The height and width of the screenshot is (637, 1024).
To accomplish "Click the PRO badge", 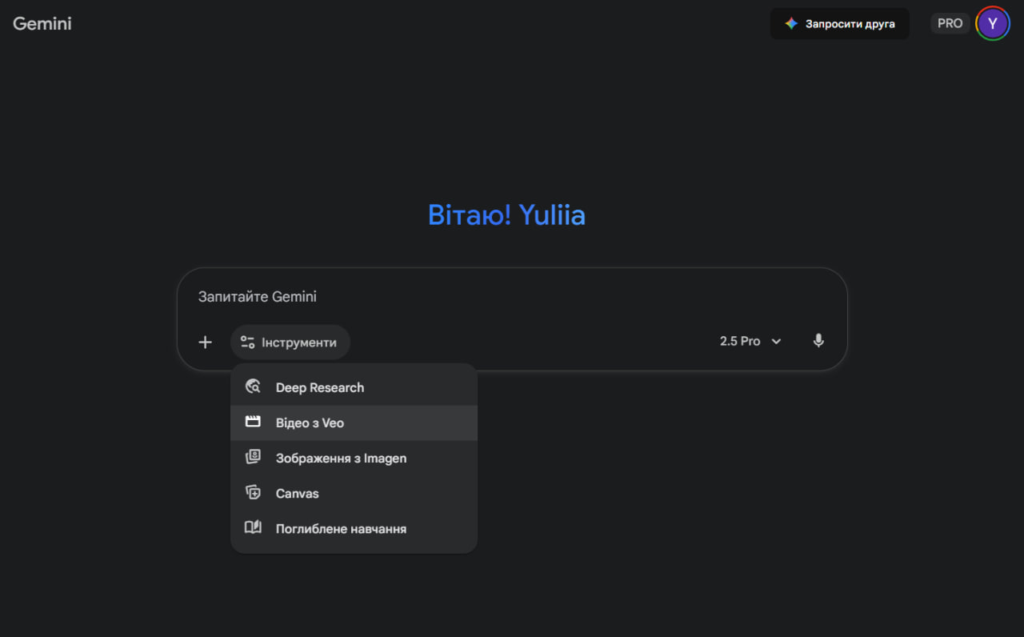I will point(949,24).
